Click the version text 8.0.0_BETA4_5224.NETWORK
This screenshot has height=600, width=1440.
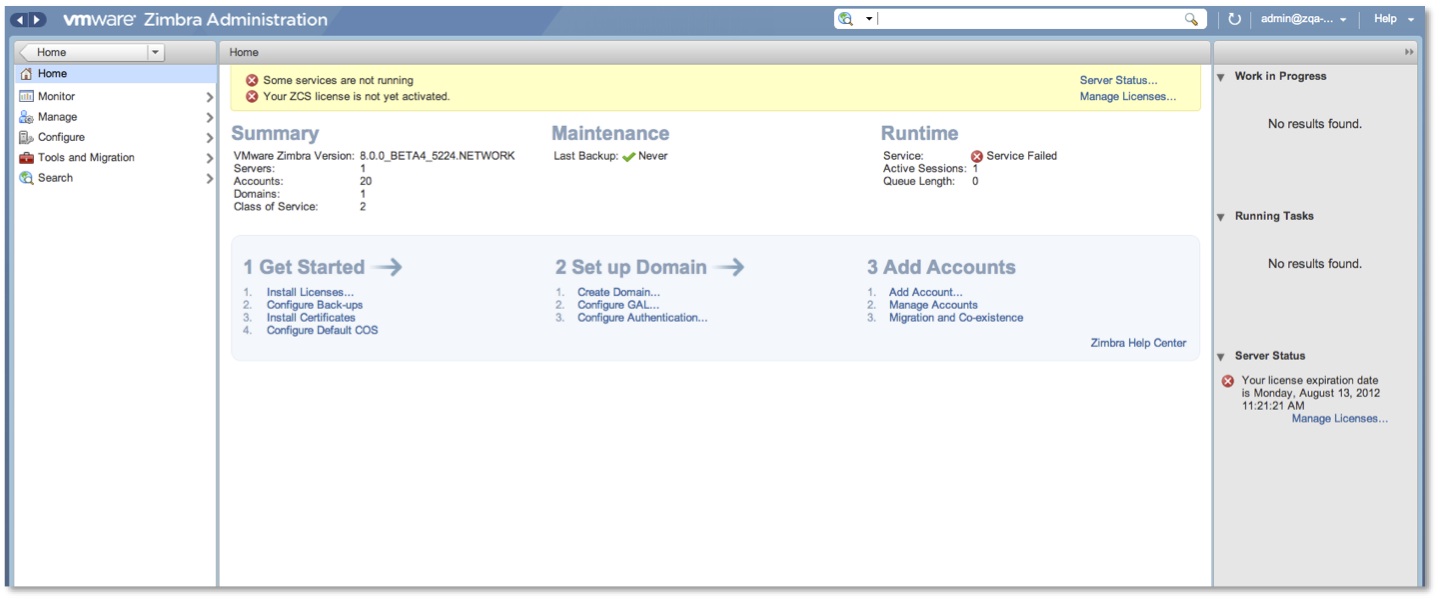(x=437, y=156)
